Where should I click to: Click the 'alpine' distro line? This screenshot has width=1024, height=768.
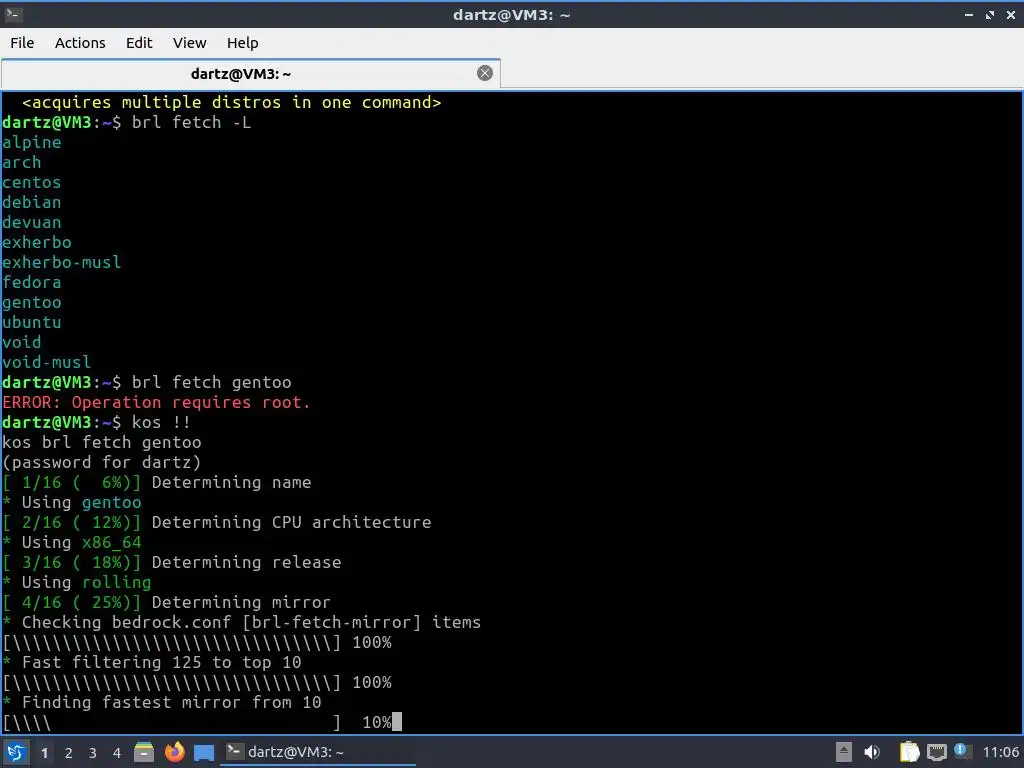[x=31, y=142]
